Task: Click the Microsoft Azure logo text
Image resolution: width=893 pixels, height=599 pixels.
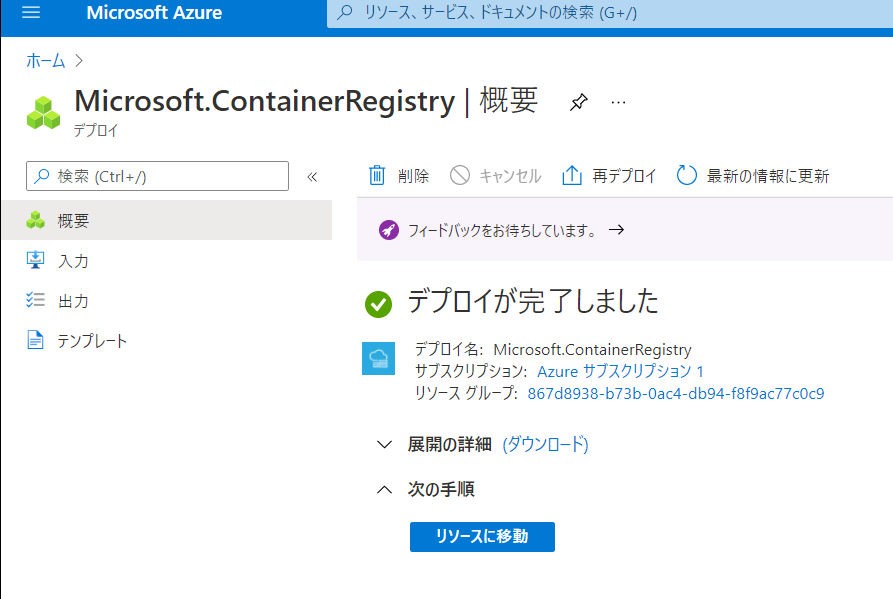Action: tap(154, 13)
